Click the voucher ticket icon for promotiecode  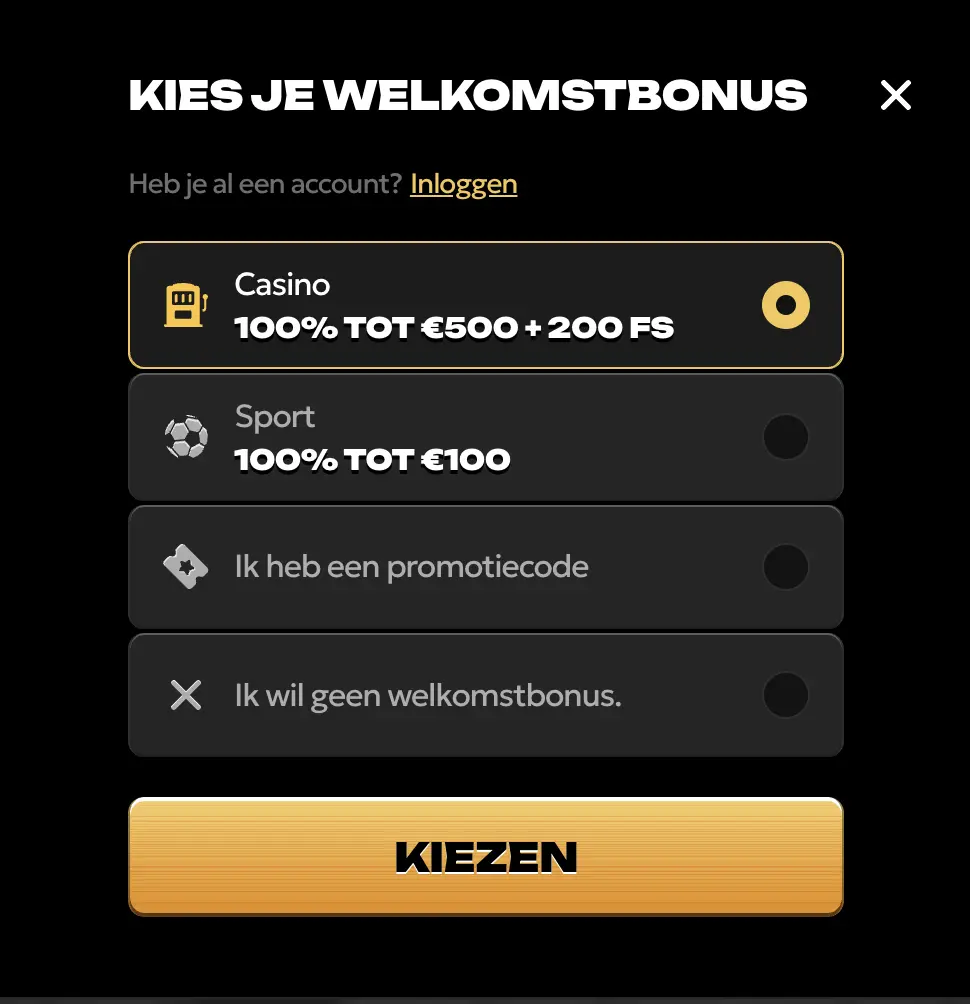point(186,566)
